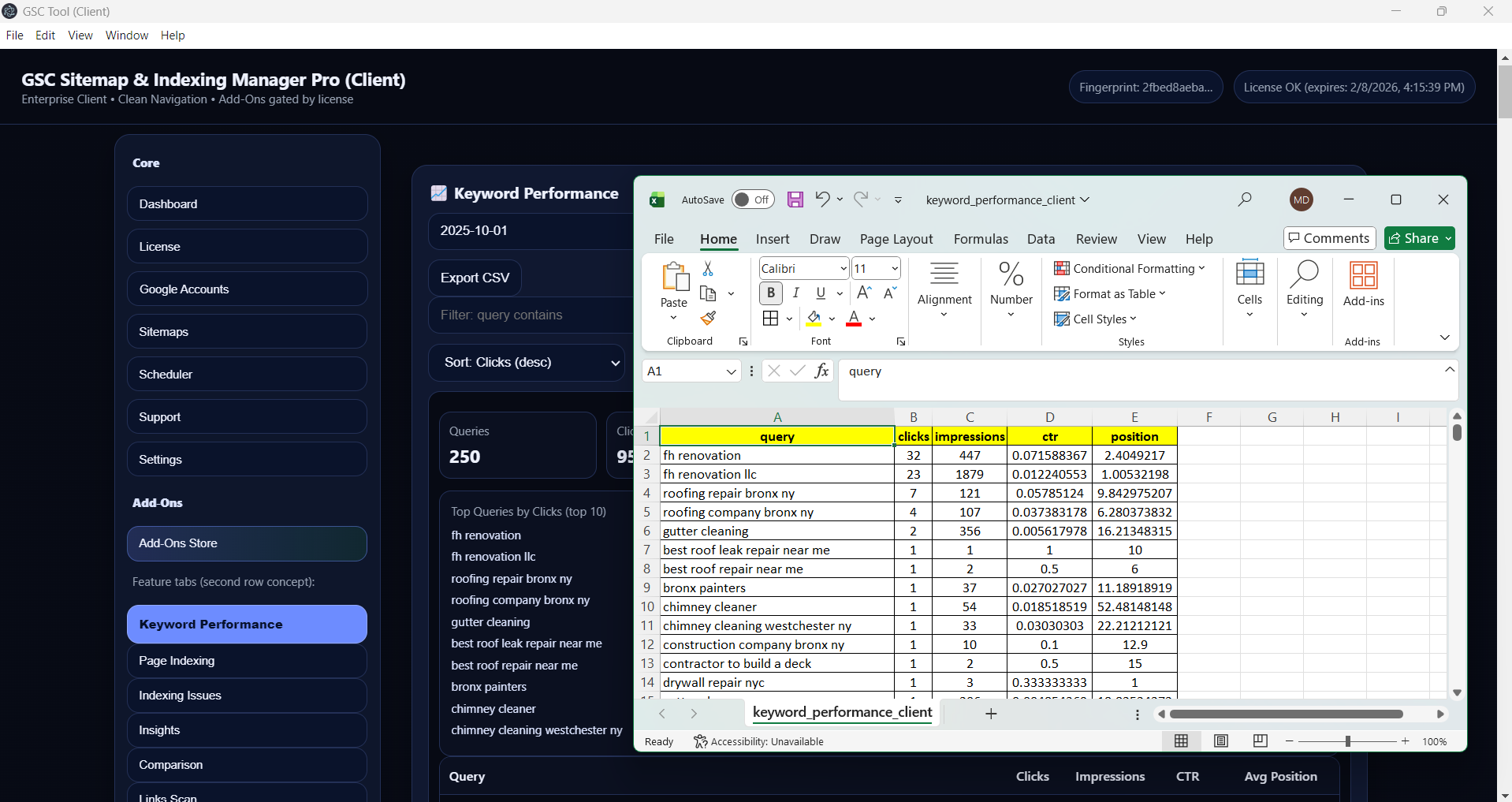
Task: Click the Cut scissors icon
Action: click(x=708, y=269)
